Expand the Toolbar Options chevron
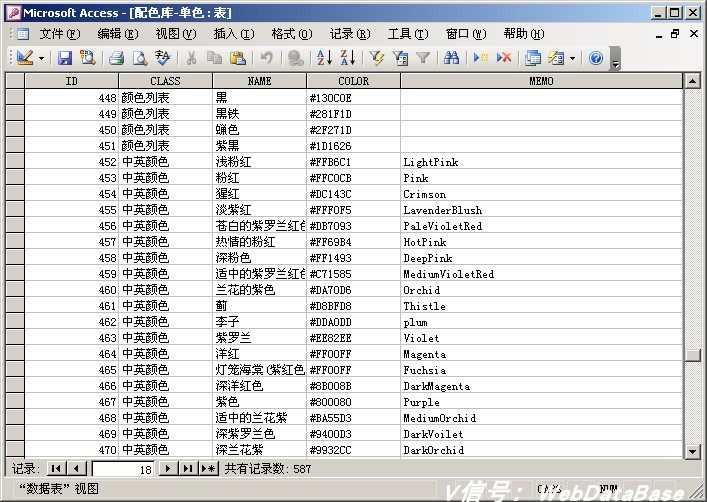Image resolution: width=707 pixels, height=502 pixels. pos(615,59)
